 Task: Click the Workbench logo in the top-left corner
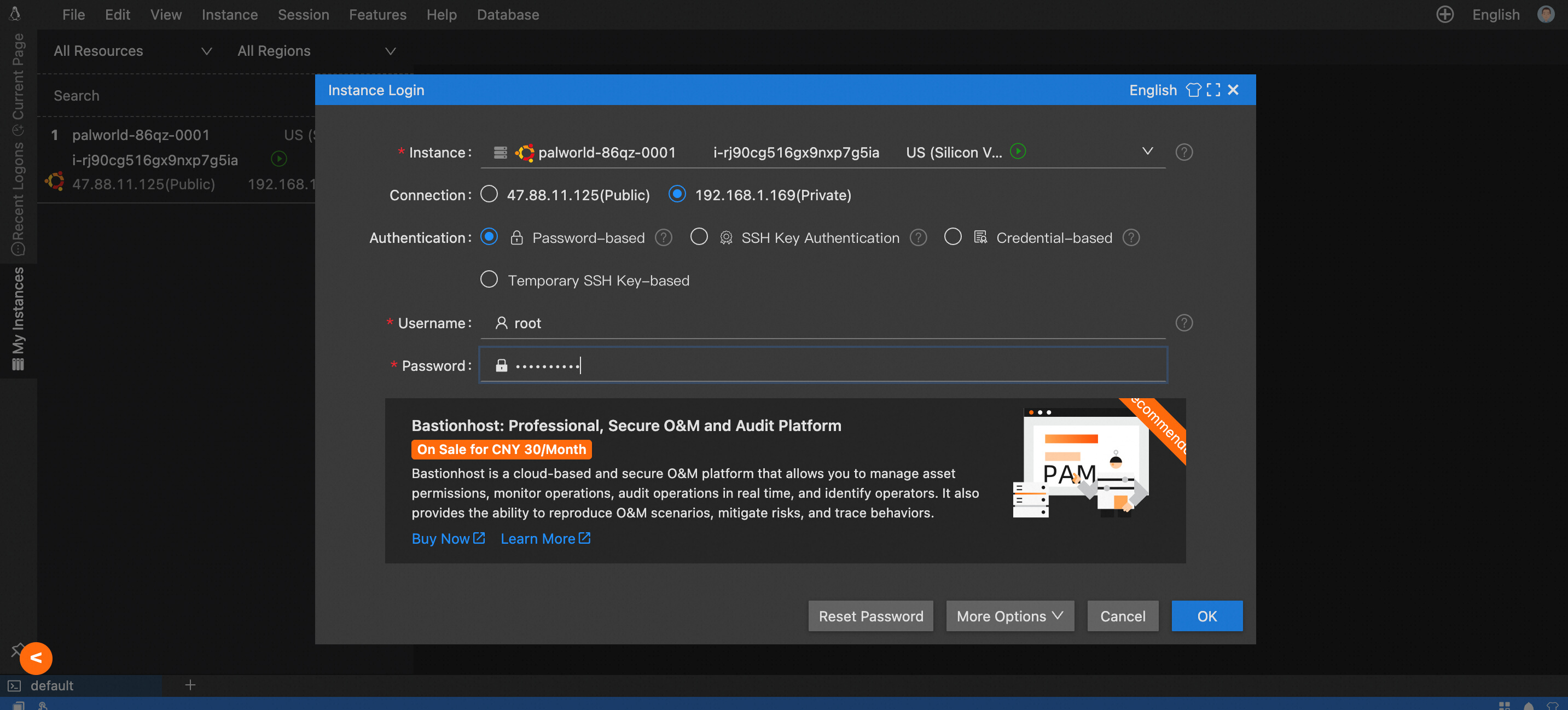15,13
